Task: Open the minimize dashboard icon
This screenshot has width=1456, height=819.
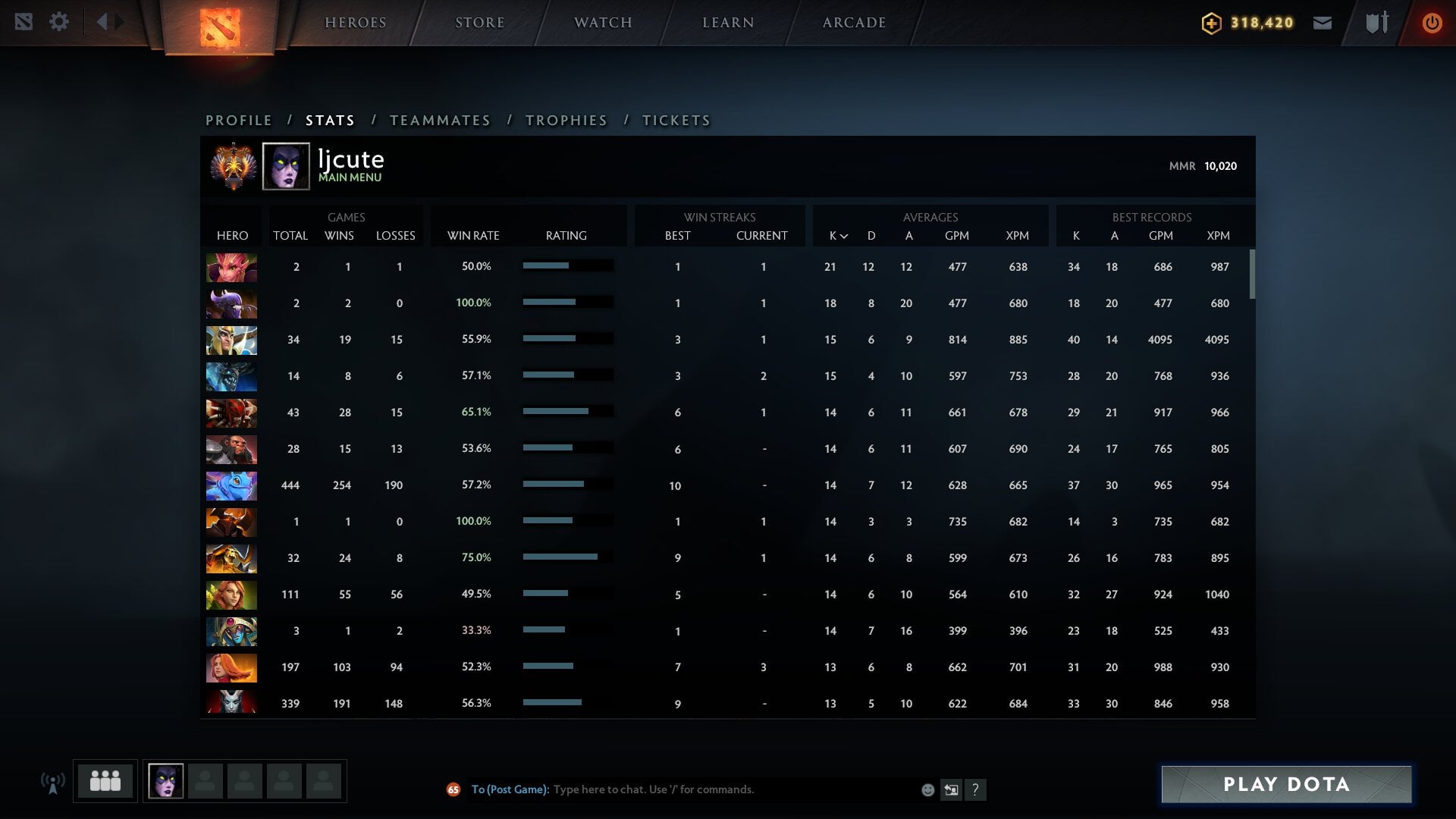Action: coord(24,22)
